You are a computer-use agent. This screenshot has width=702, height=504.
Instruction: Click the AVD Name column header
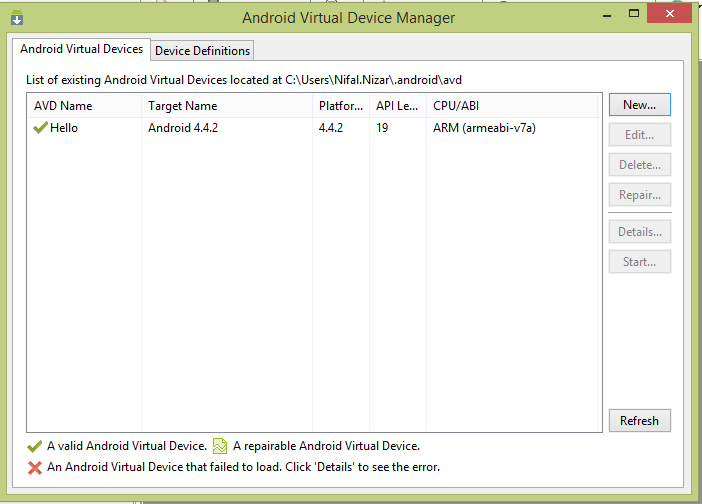pos(84,106)
